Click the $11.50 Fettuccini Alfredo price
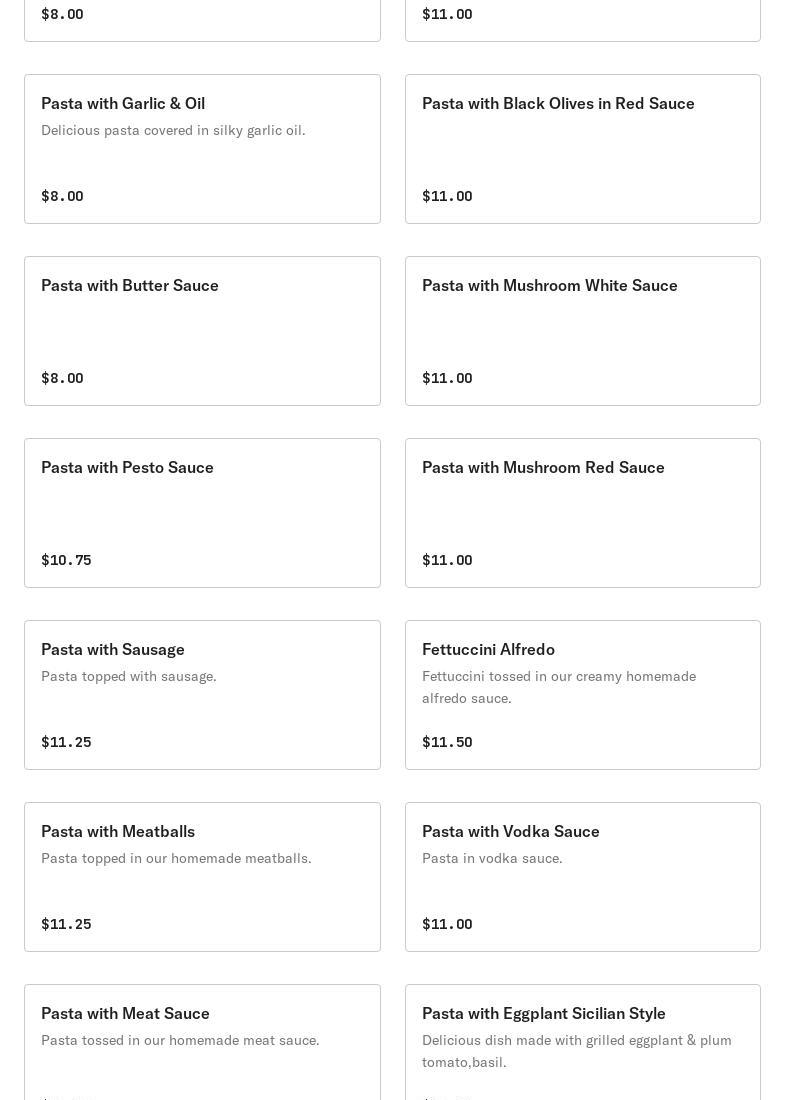This screenshot has height=1100, width=785. pyautogui.click(x=447, y=742)
